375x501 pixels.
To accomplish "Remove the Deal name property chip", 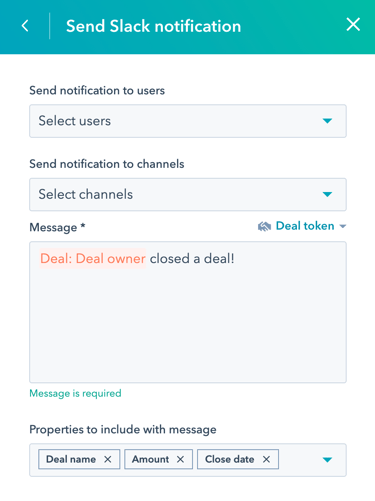I will [107, 459].
